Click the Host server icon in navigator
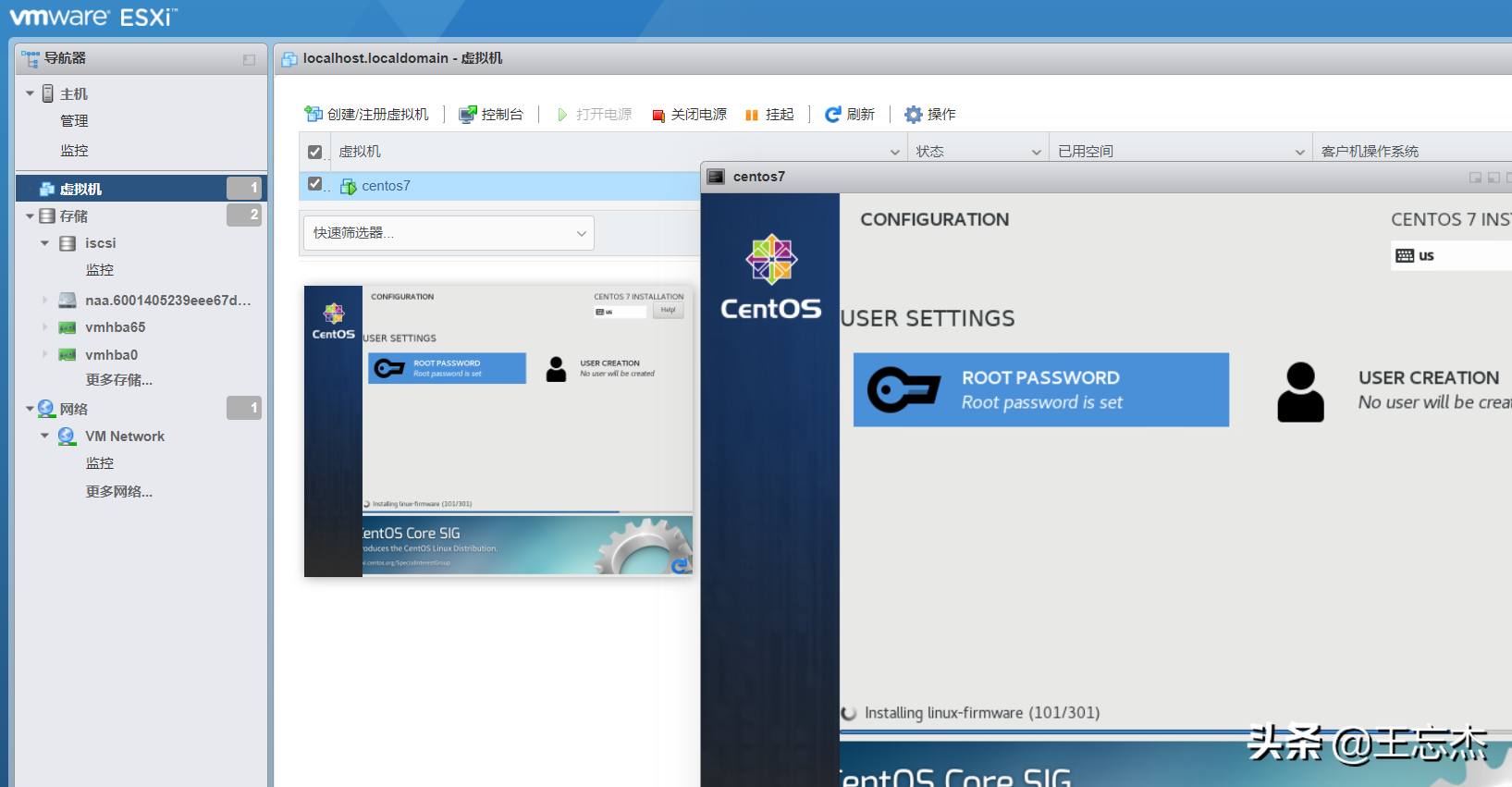The height and width of the screenshot is (787, 1512). pos(48,93)
